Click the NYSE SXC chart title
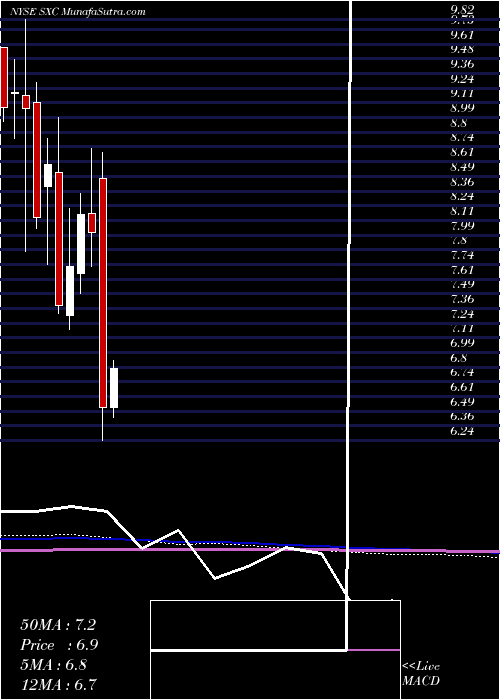The height and width of the screenshot is (700, 500). 78,12
